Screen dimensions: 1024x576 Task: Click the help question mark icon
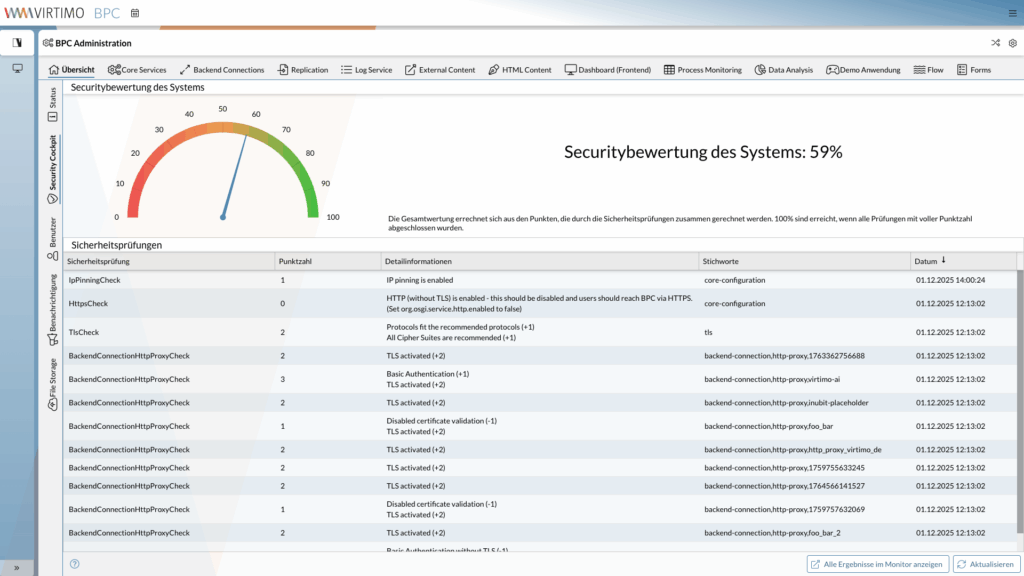(75, 564)
